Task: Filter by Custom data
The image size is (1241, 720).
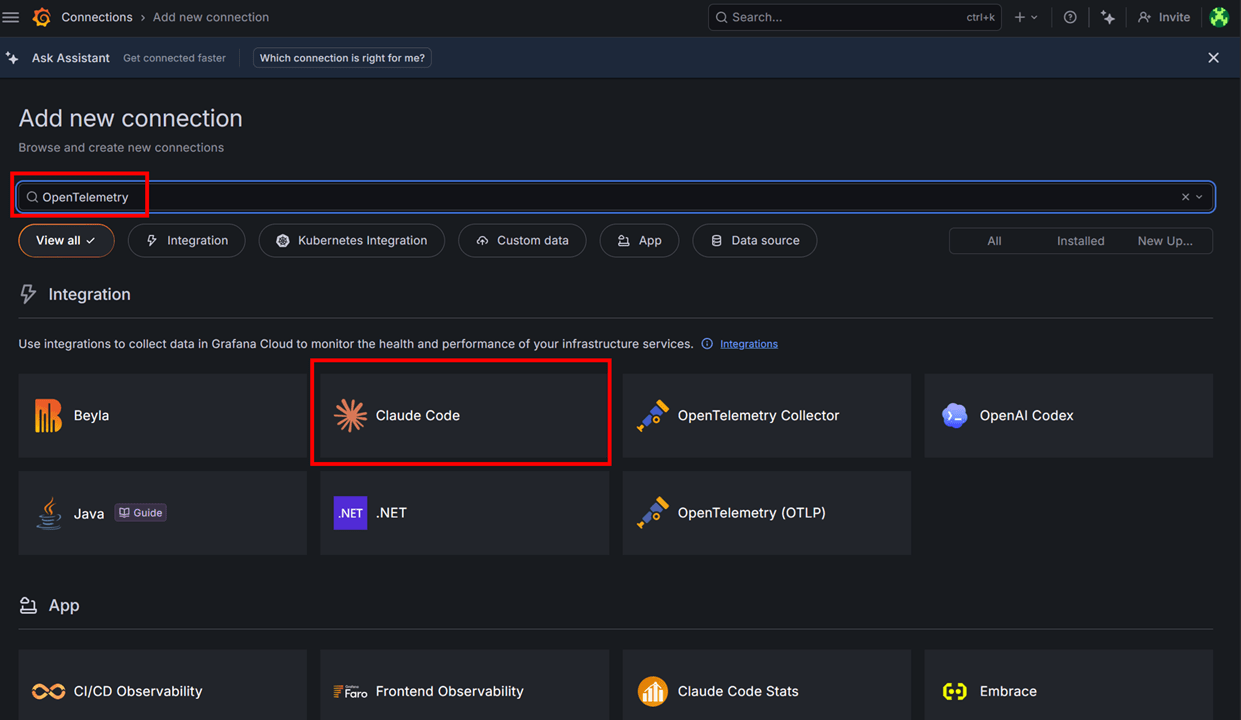Action: pos(522,240)
